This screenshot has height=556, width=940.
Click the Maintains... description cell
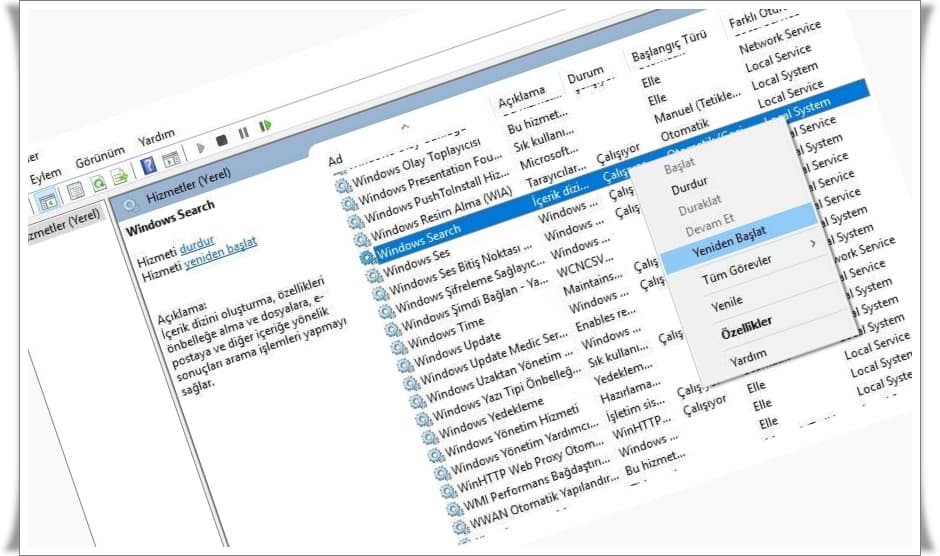click(x=592, y=284)
